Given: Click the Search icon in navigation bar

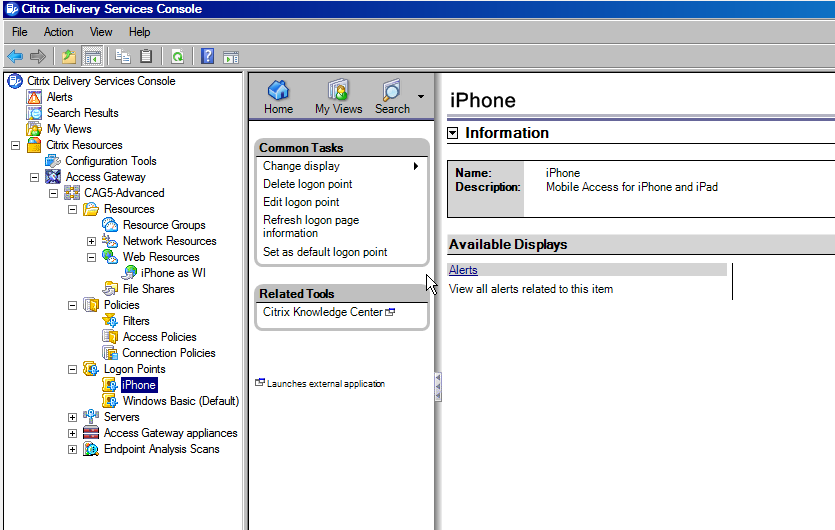Looking at the screenshot, I should 392,96.
